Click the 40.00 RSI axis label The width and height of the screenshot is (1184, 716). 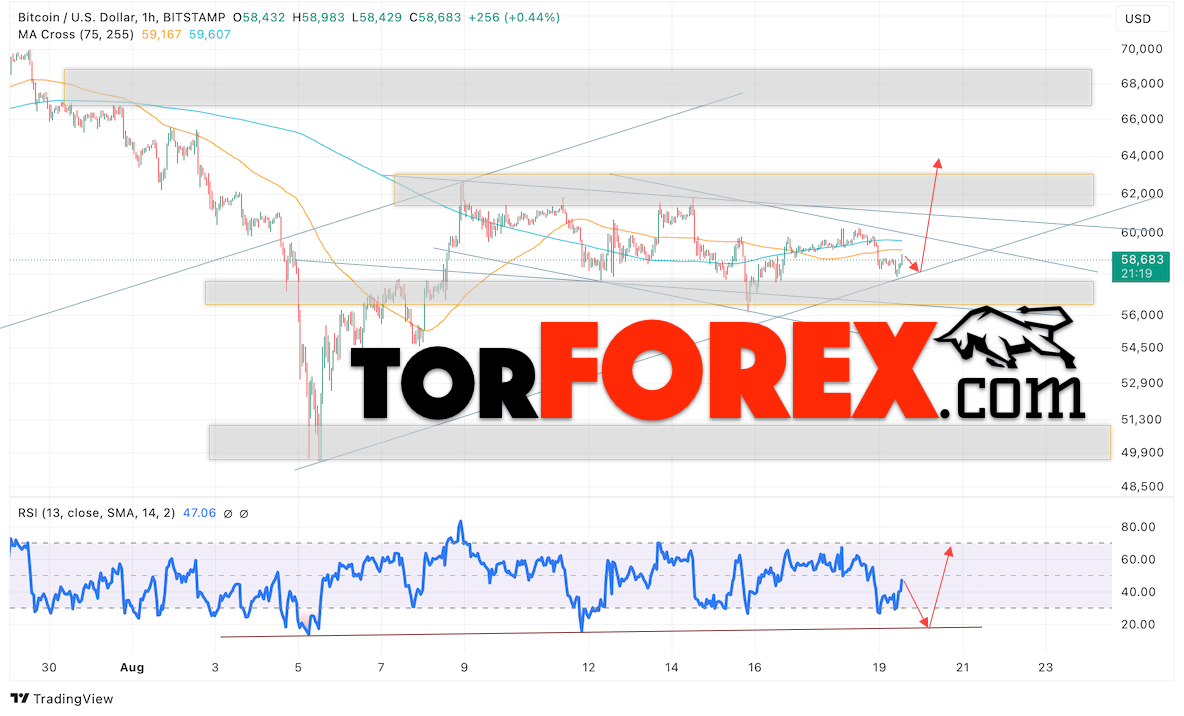pyautogui.click(x=1138, y=592)
